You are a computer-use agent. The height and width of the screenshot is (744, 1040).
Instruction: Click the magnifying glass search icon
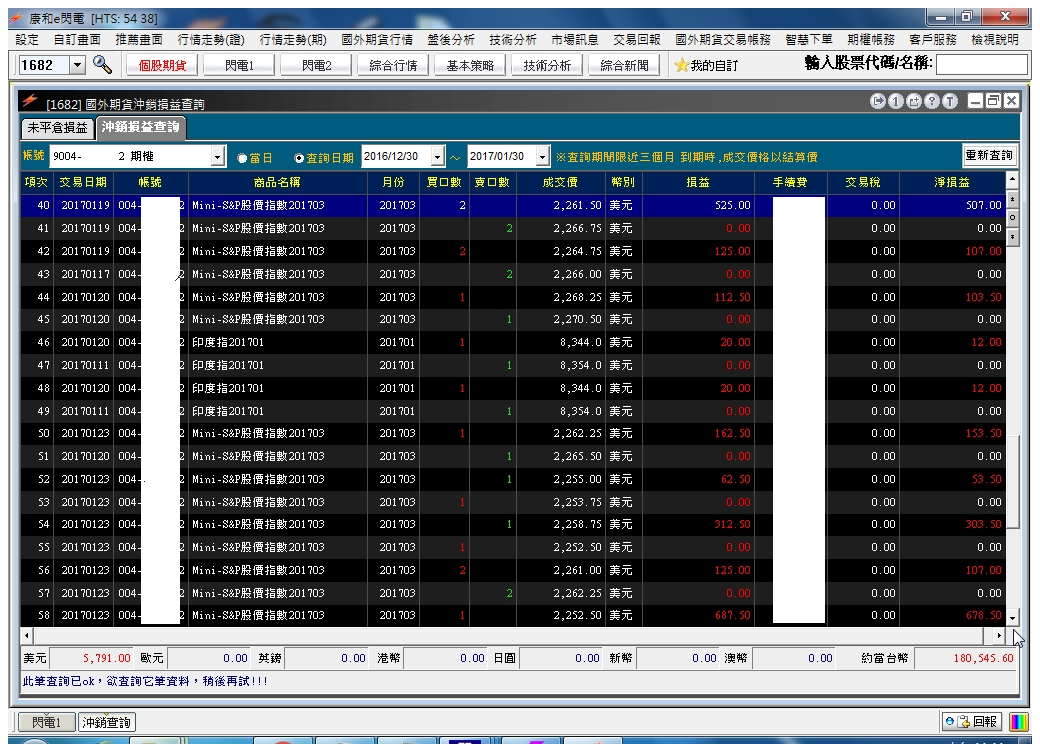click(102, 64)
